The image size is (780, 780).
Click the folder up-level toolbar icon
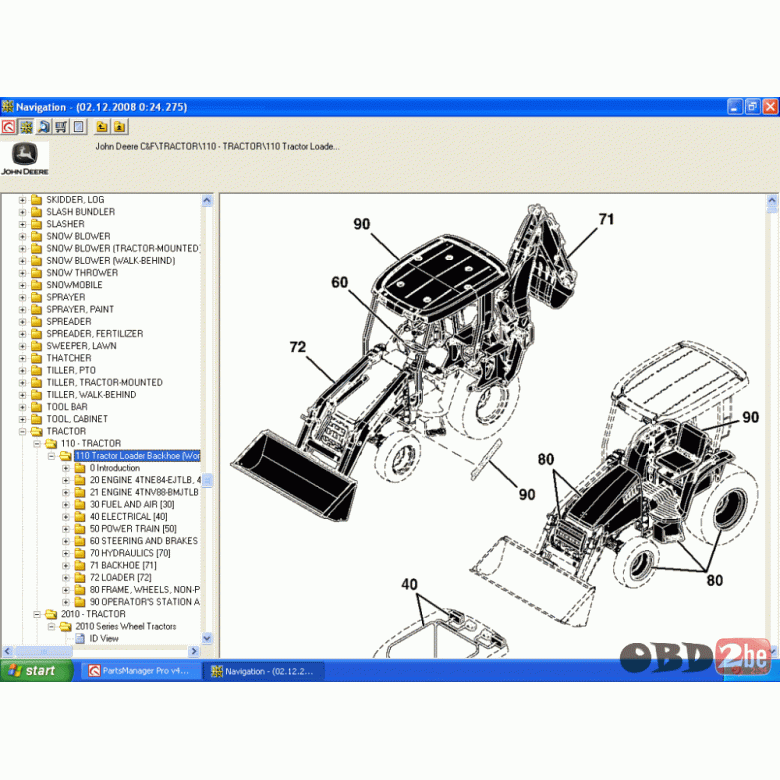tap(102, 127)
